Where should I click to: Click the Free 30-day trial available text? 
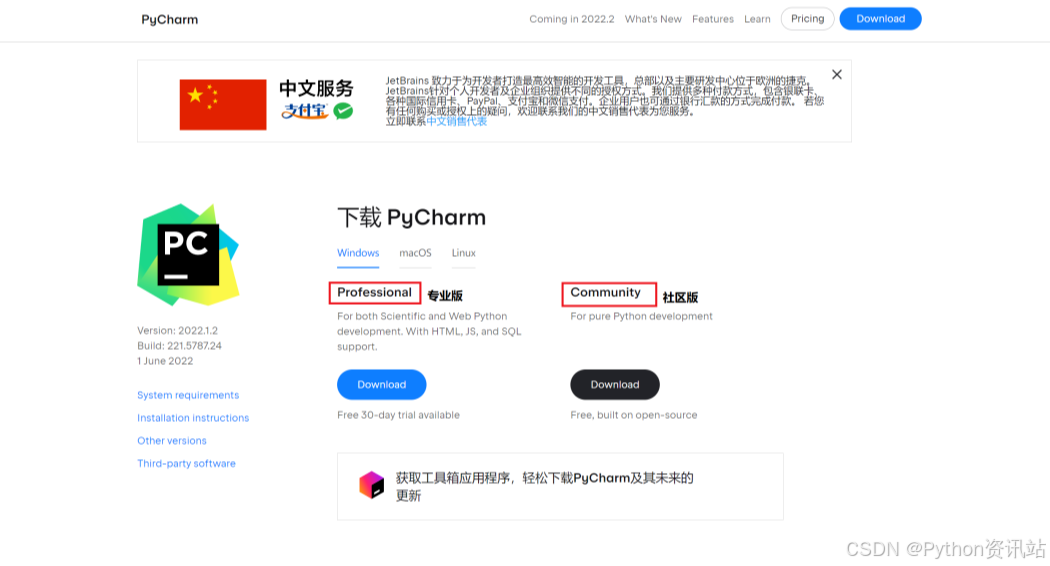coord(398,415)
